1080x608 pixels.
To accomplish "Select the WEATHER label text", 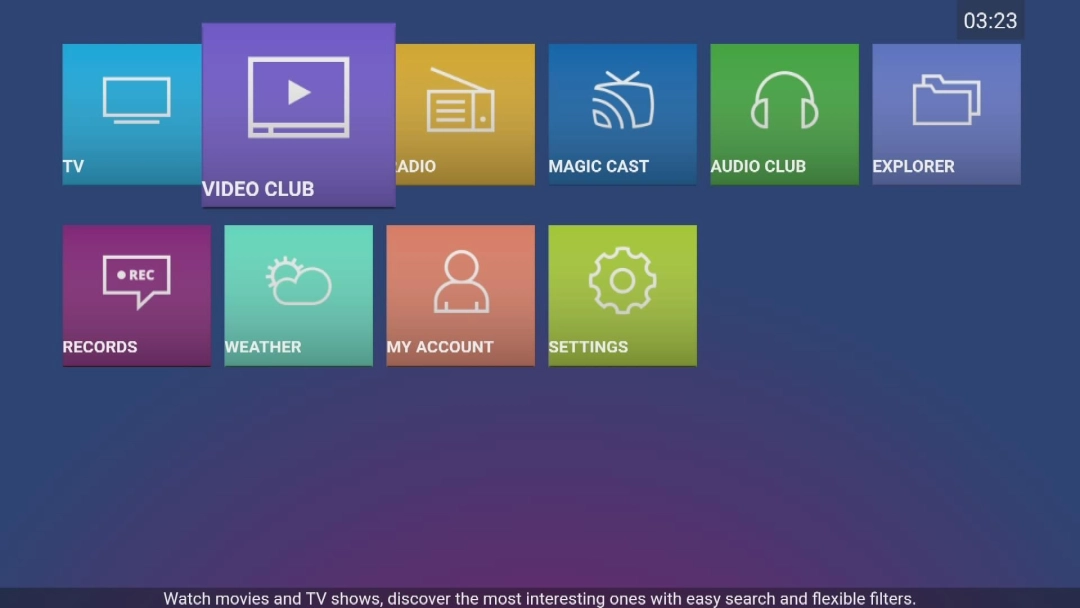I will [x=263, y=347].
